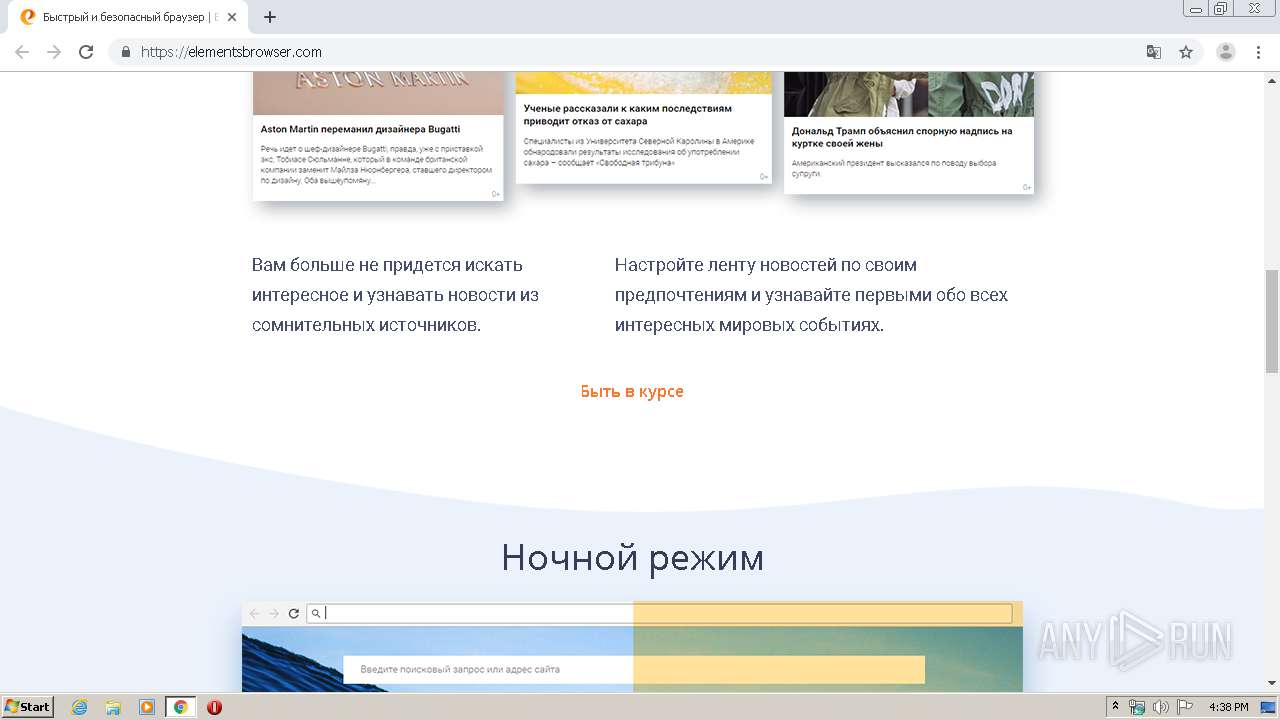Click the volume speaker tray icon
Screen dimensions: 1280x720
click(1161, 707)
